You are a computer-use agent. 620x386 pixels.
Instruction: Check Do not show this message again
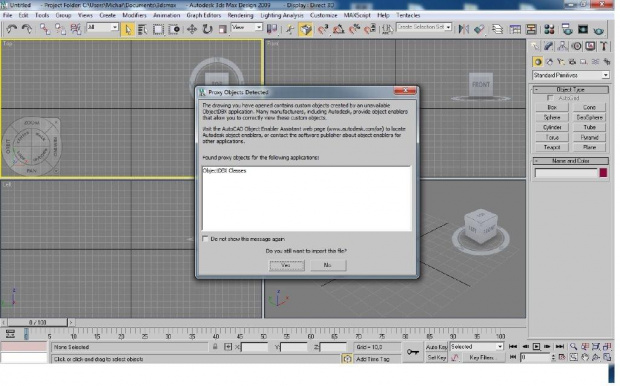[205, 239]
